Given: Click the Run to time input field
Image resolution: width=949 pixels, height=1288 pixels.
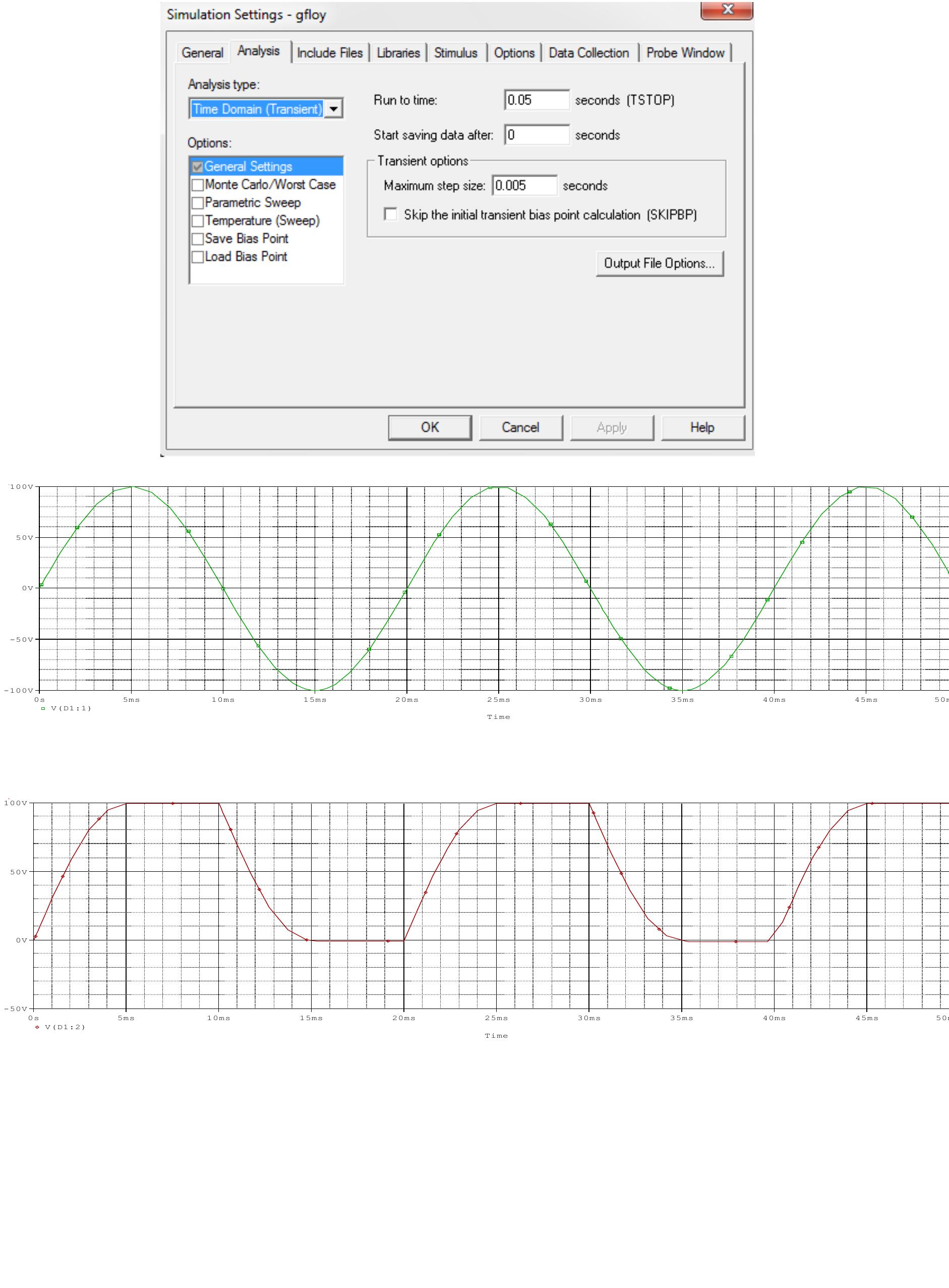Looking at the screenshot, I should tap(537, 100).
